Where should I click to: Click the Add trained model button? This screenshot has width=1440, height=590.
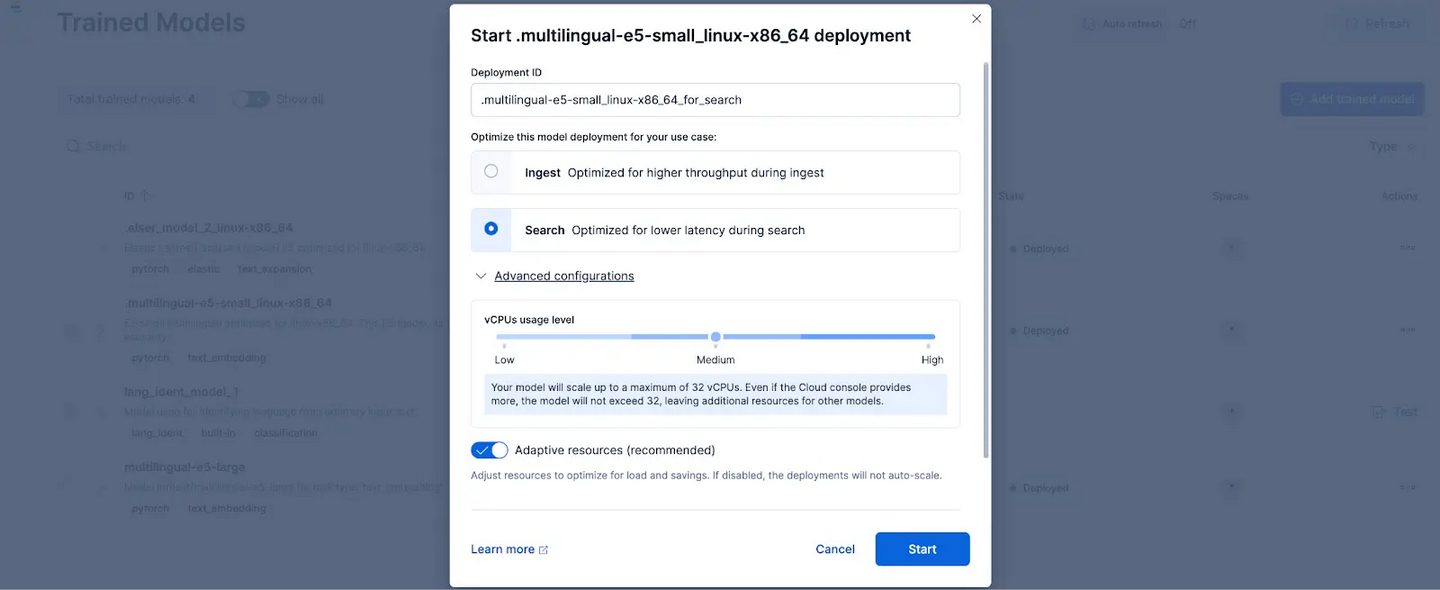click(1352, 99)
